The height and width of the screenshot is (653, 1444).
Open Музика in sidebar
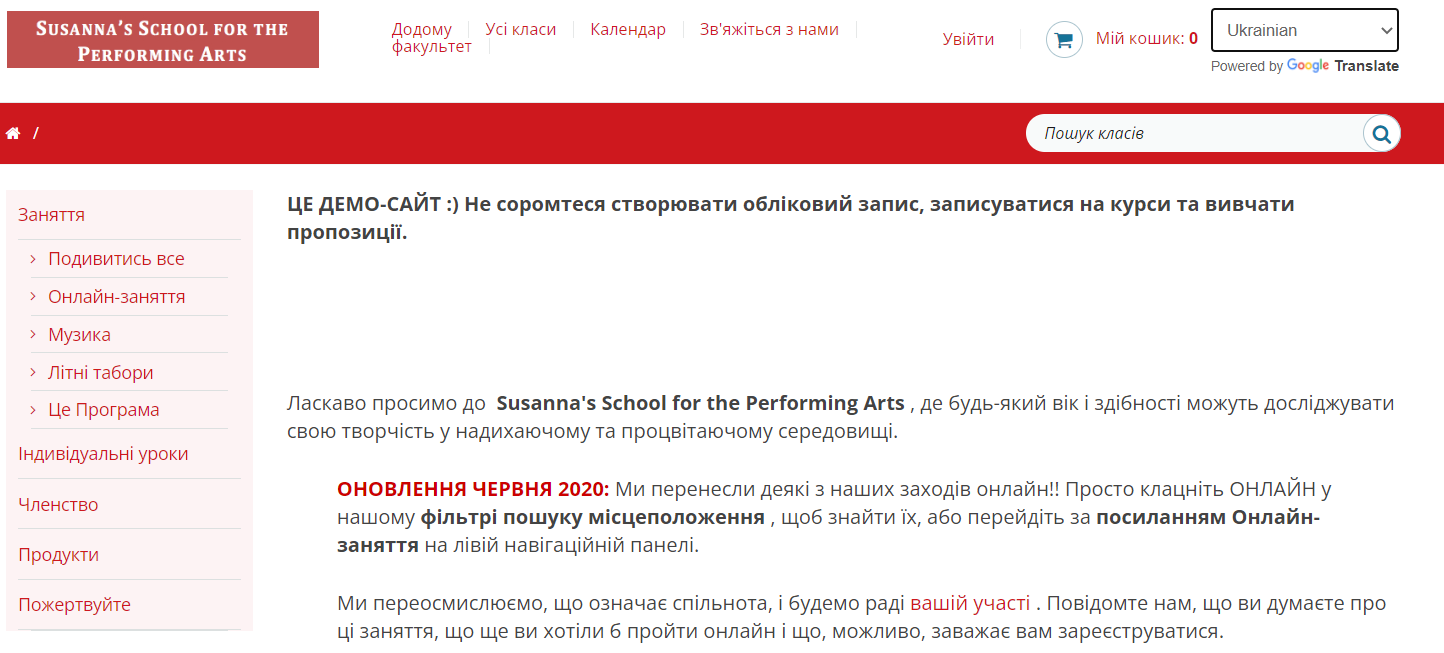pos(79,335)
